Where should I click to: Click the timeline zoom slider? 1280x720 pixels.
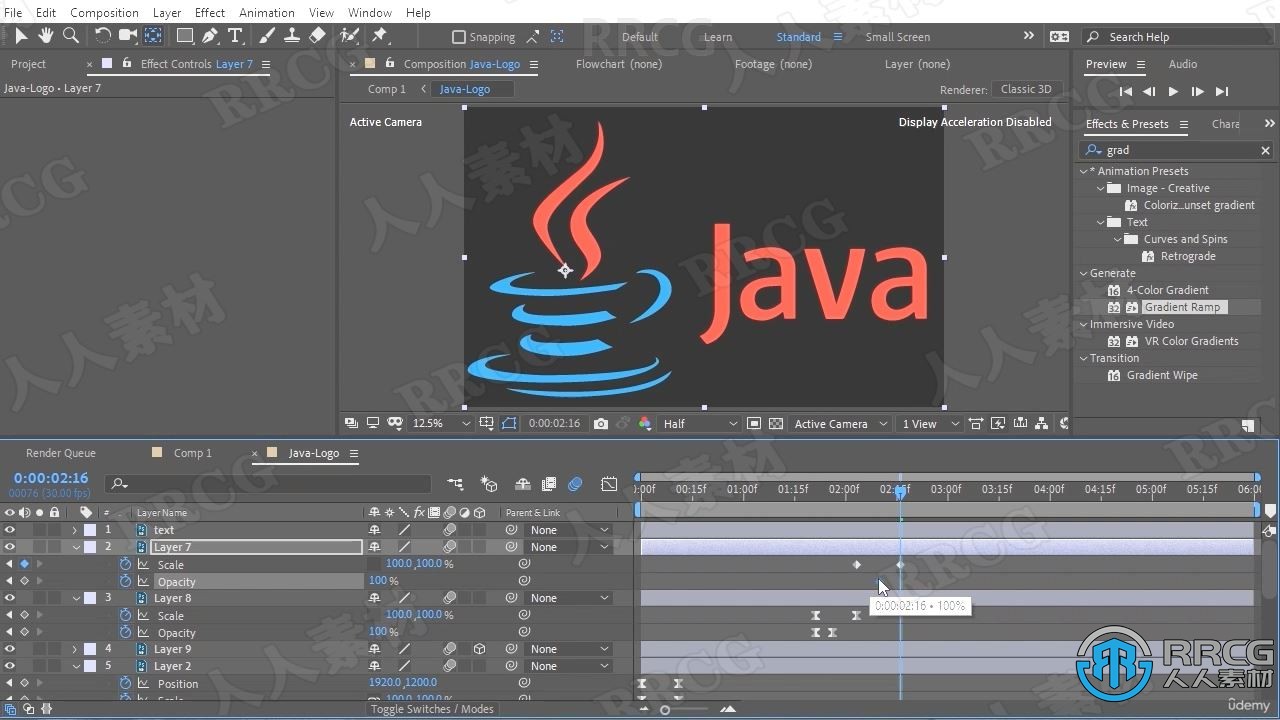click(x=666, y=709)
